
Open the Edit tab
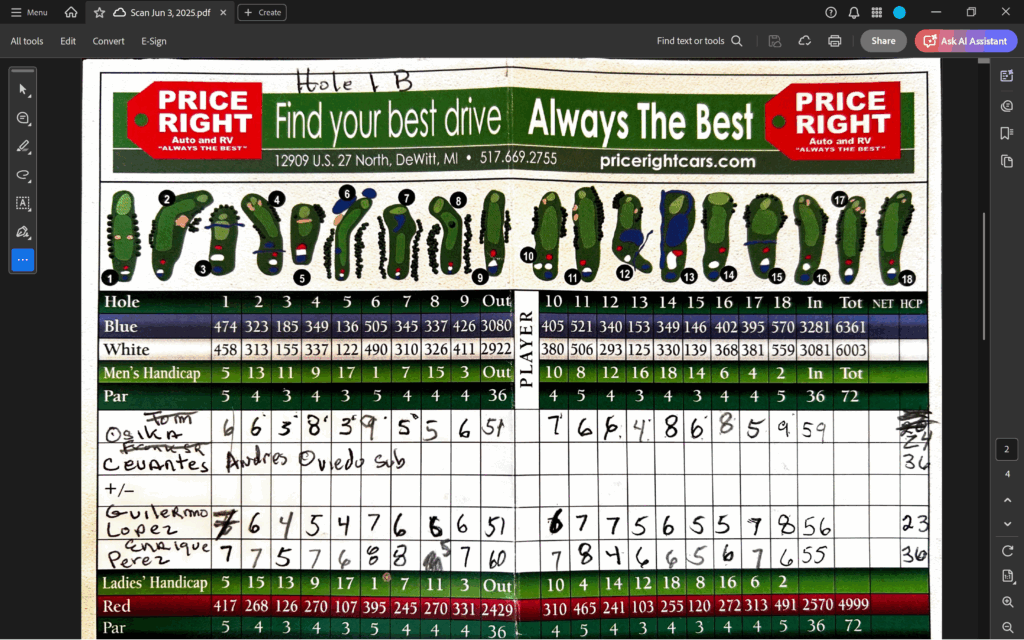tap(68, 41)
